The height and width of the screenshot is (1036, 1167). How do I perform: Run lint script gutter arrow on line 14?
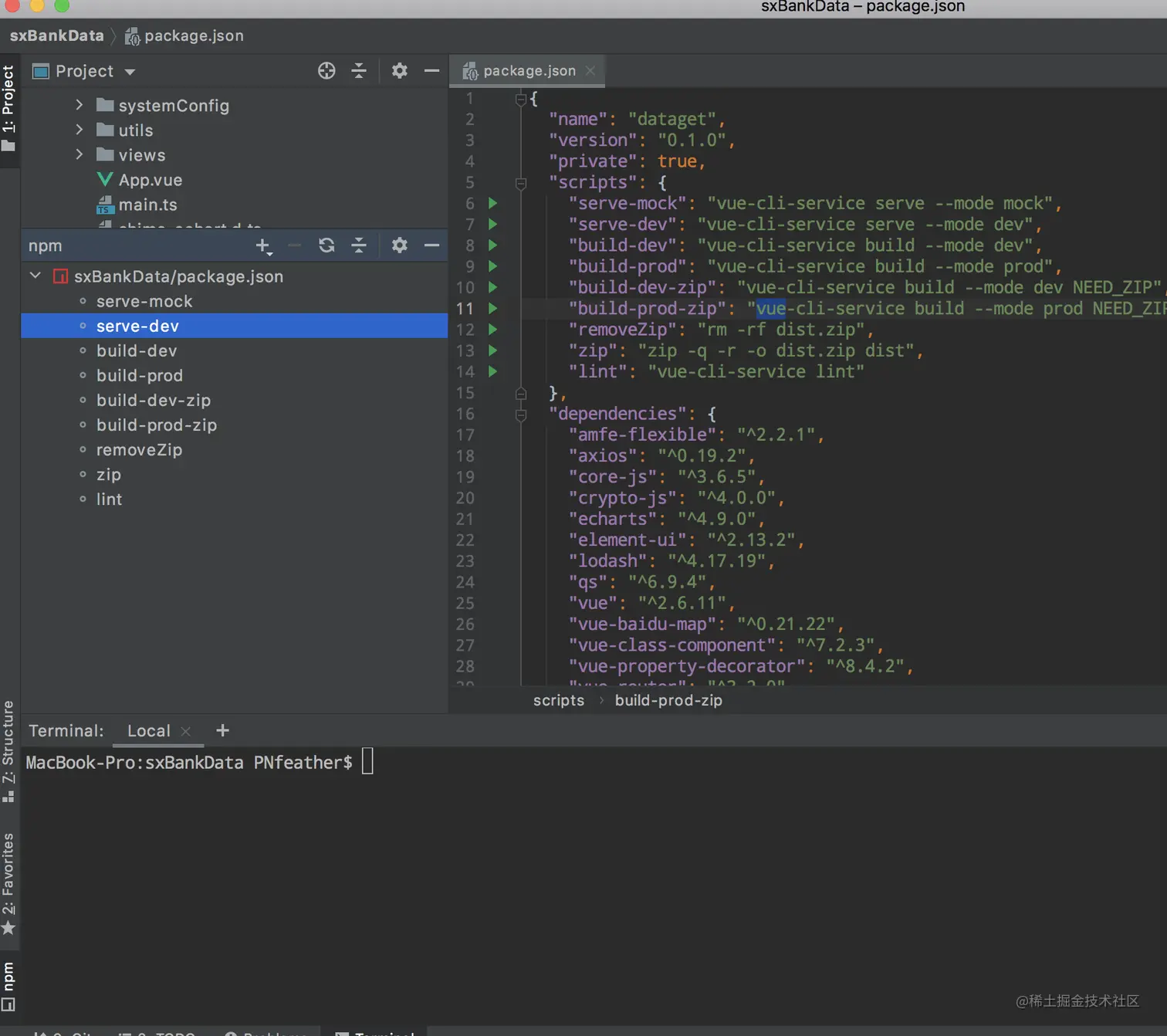492,371
